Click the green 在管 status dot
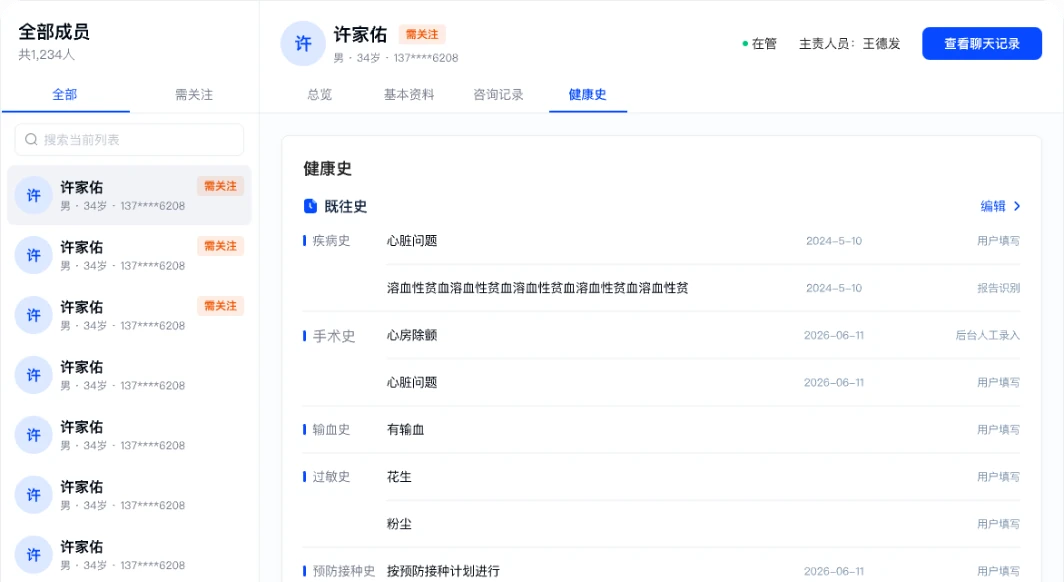The width and height of the screenshot is (1064, 582). point(745,44)
